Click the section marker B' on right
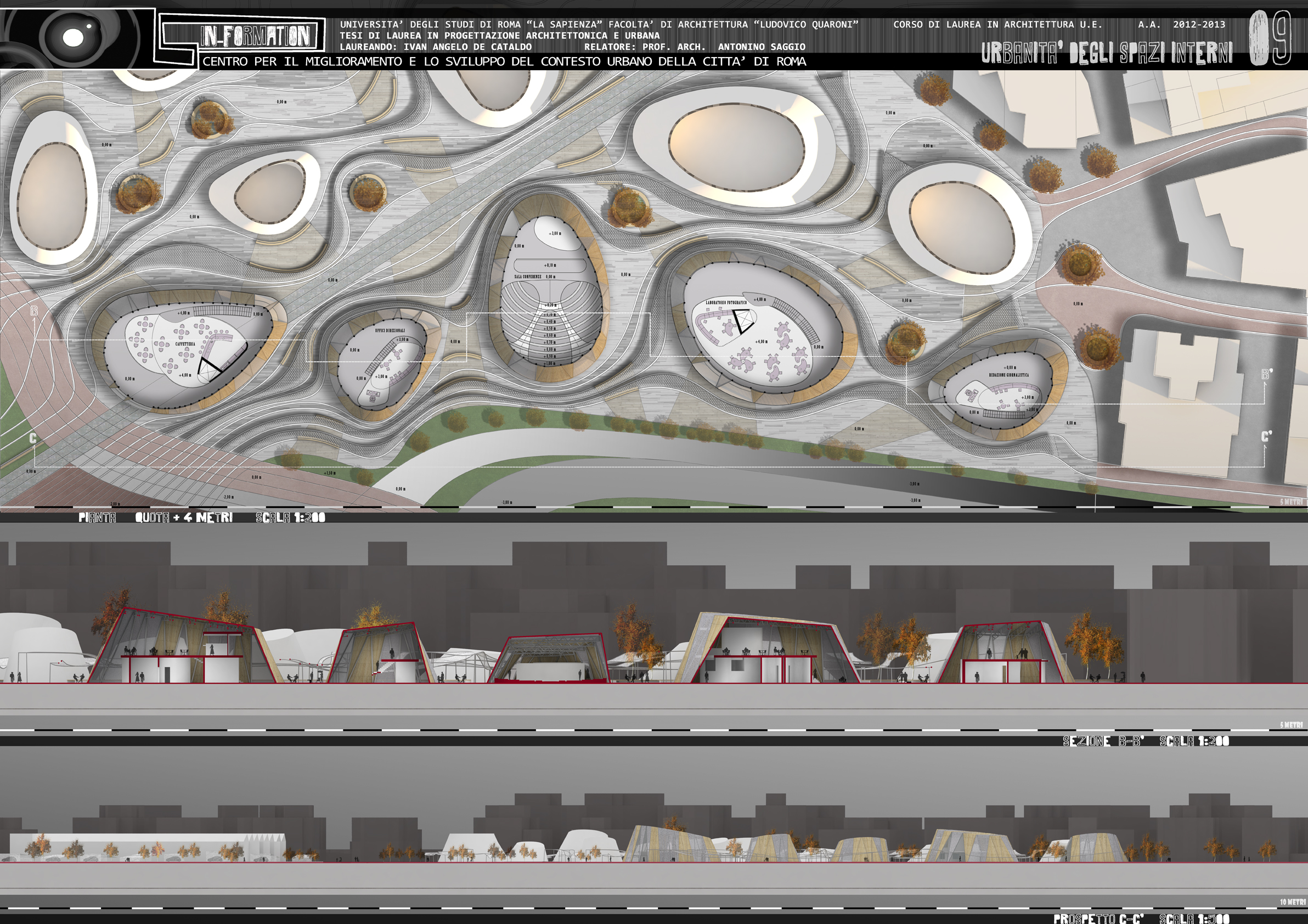1308x924 pixels. 1266,374
